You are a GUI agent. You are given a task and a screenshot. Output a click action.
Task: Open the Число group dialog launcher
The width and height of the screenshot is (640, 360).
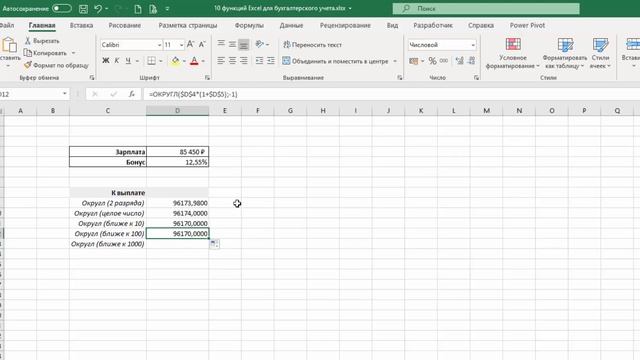pyautogui.click(x=476, y=78)
